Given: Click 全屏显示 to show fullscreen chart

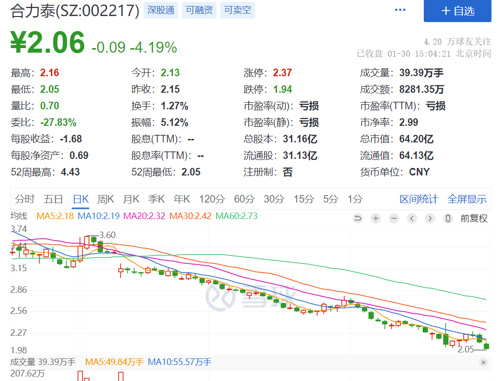Looking at the screenshot, I should point(467,199).
